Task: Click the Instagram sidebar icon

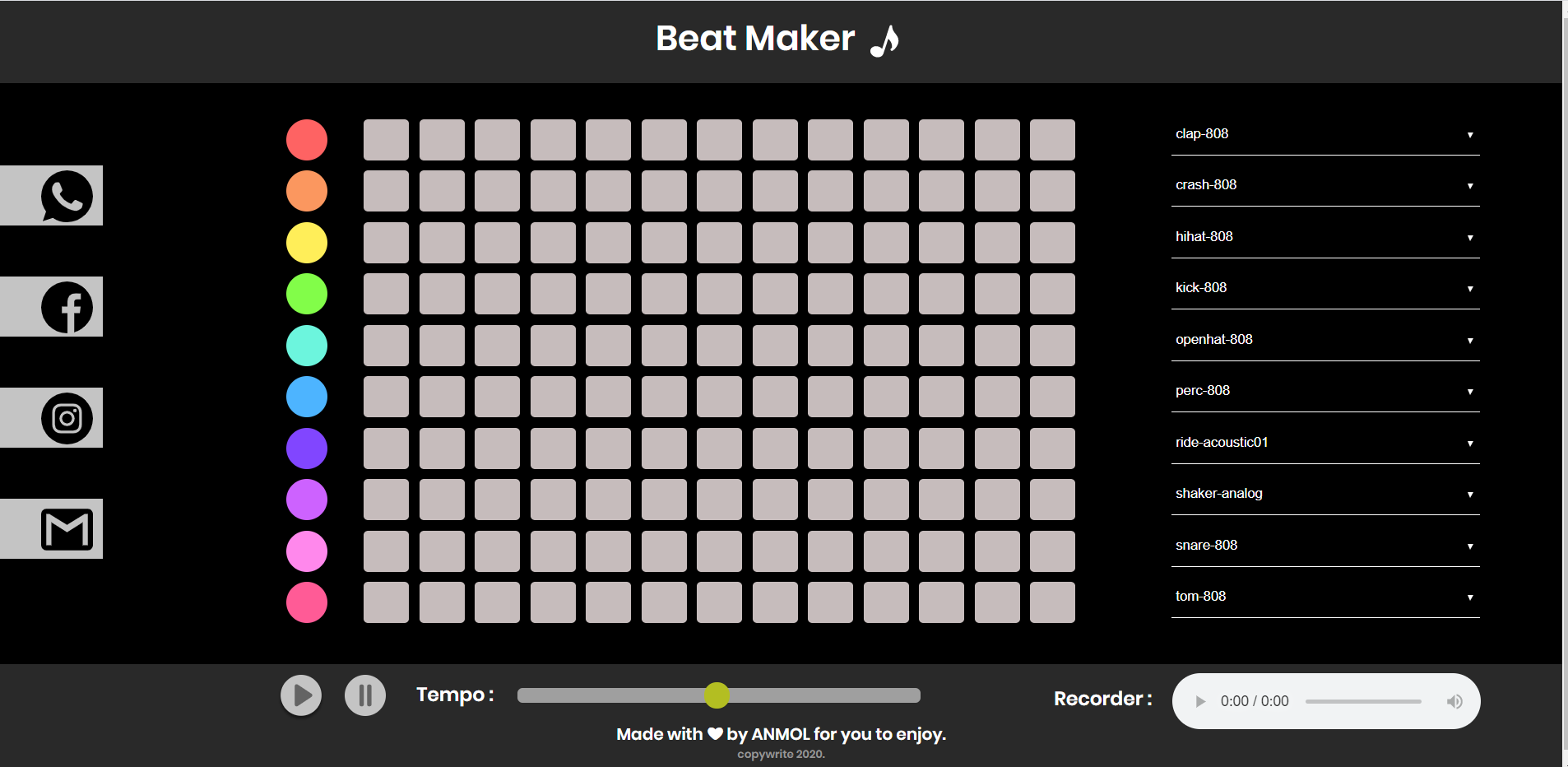Action: (67, 417)
